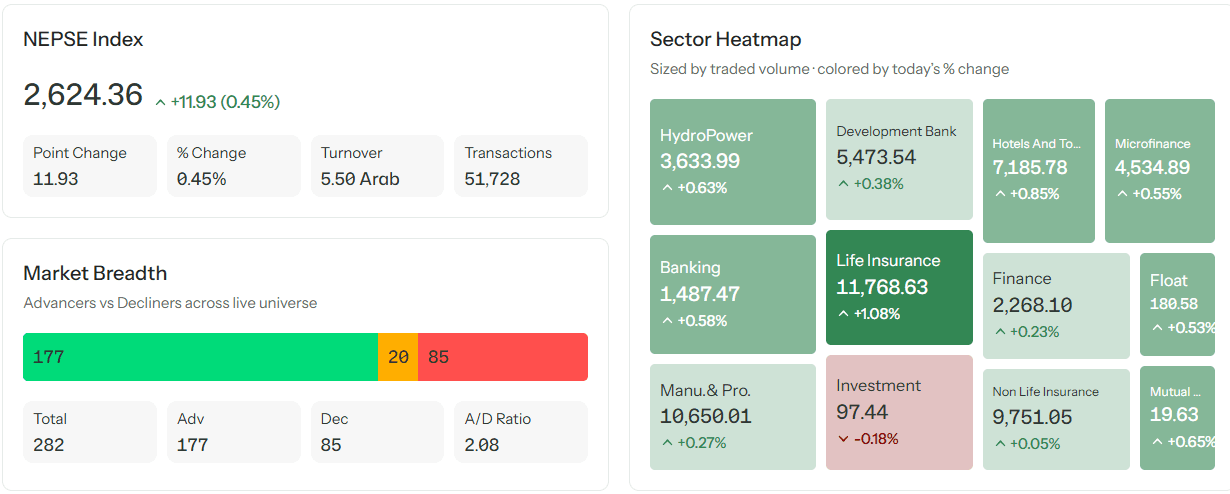This screenshot has height=494, width=1230.
Task: Click the up arrow beside +11.93 (0.45%)
Action: (x=160, y=103)
